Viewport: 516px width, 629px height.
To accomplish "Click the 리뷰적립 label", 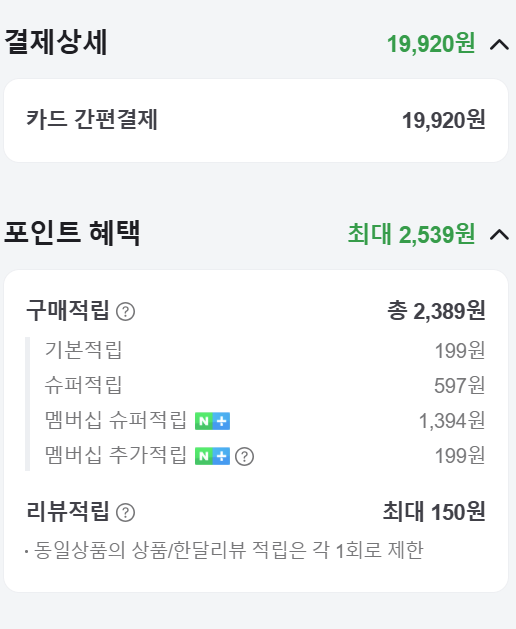I will [67, 511].
